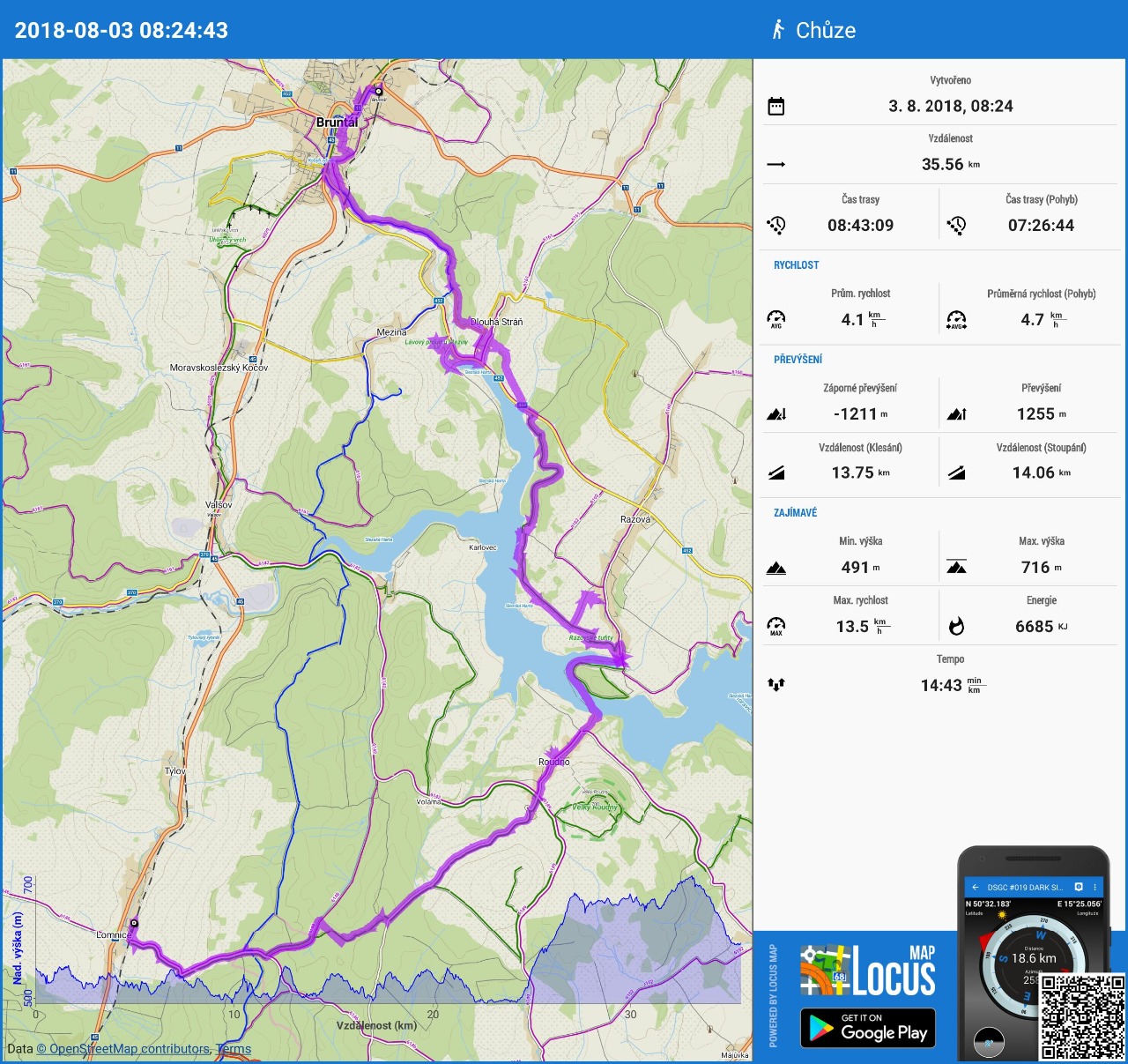1128x1064 pixels.
Task: Click the QR code in the corner
Action: tap(1082, 1016)
